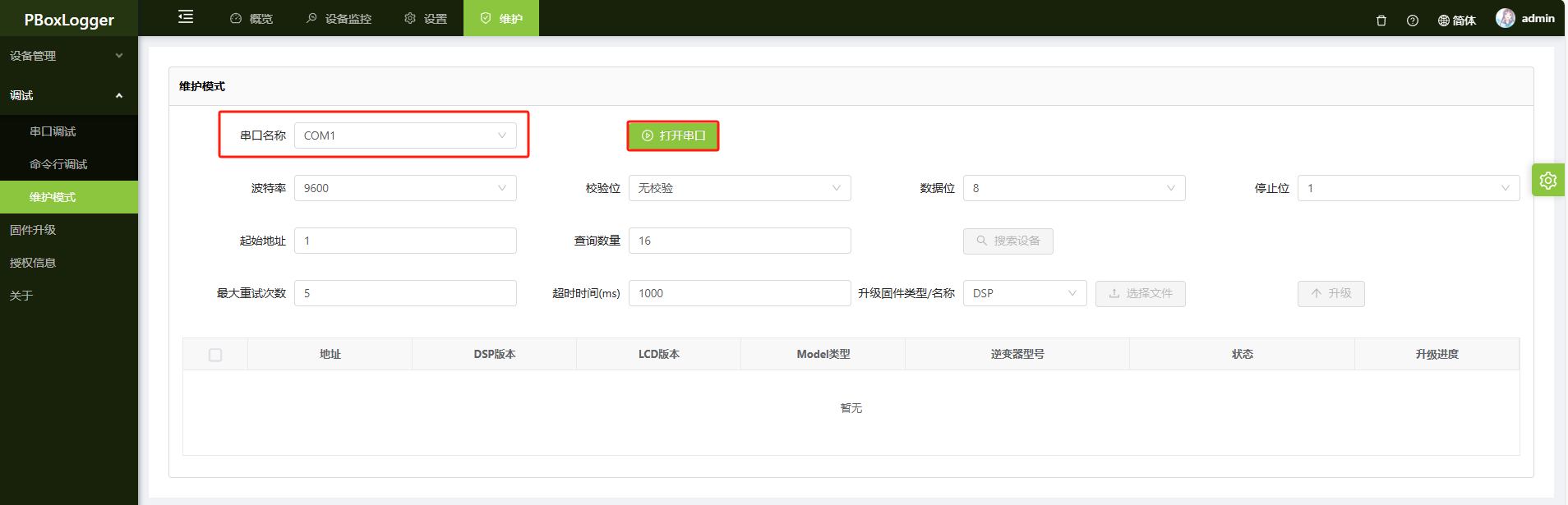Viewport: 1568px width, 505px height.
Task: Collapse the sidebar with the menu fold icon
Action: [186, 17]
